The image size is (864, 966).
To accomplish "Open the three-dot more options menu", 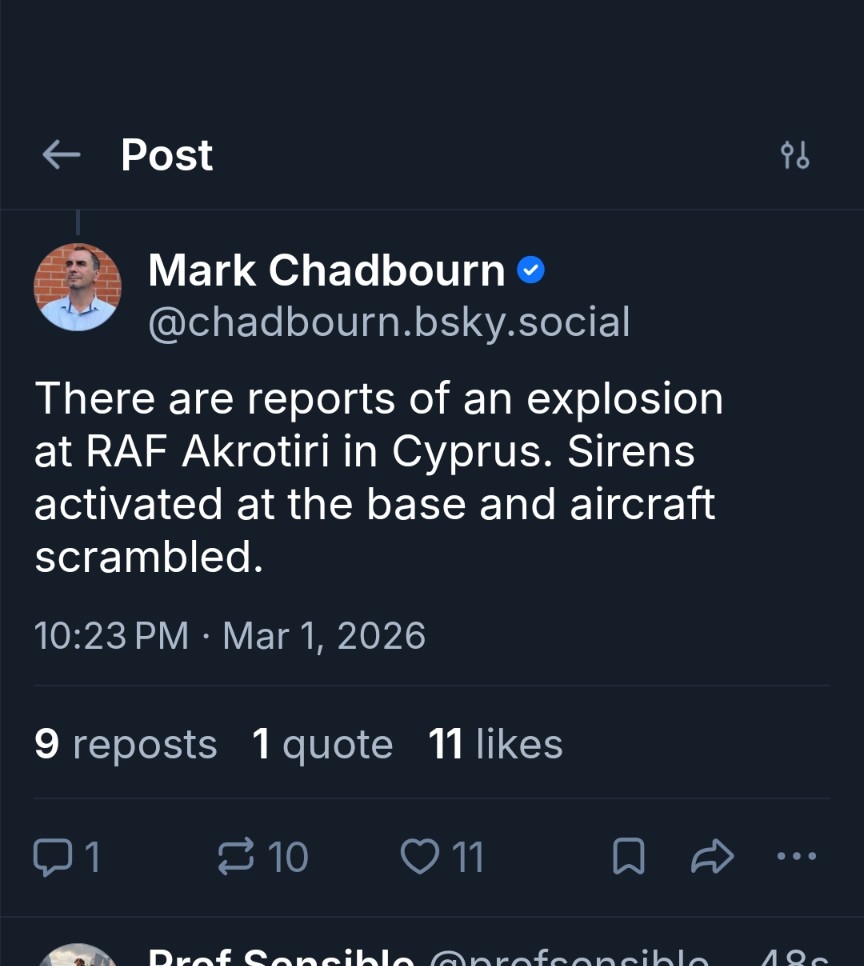I will coord(797,857).
